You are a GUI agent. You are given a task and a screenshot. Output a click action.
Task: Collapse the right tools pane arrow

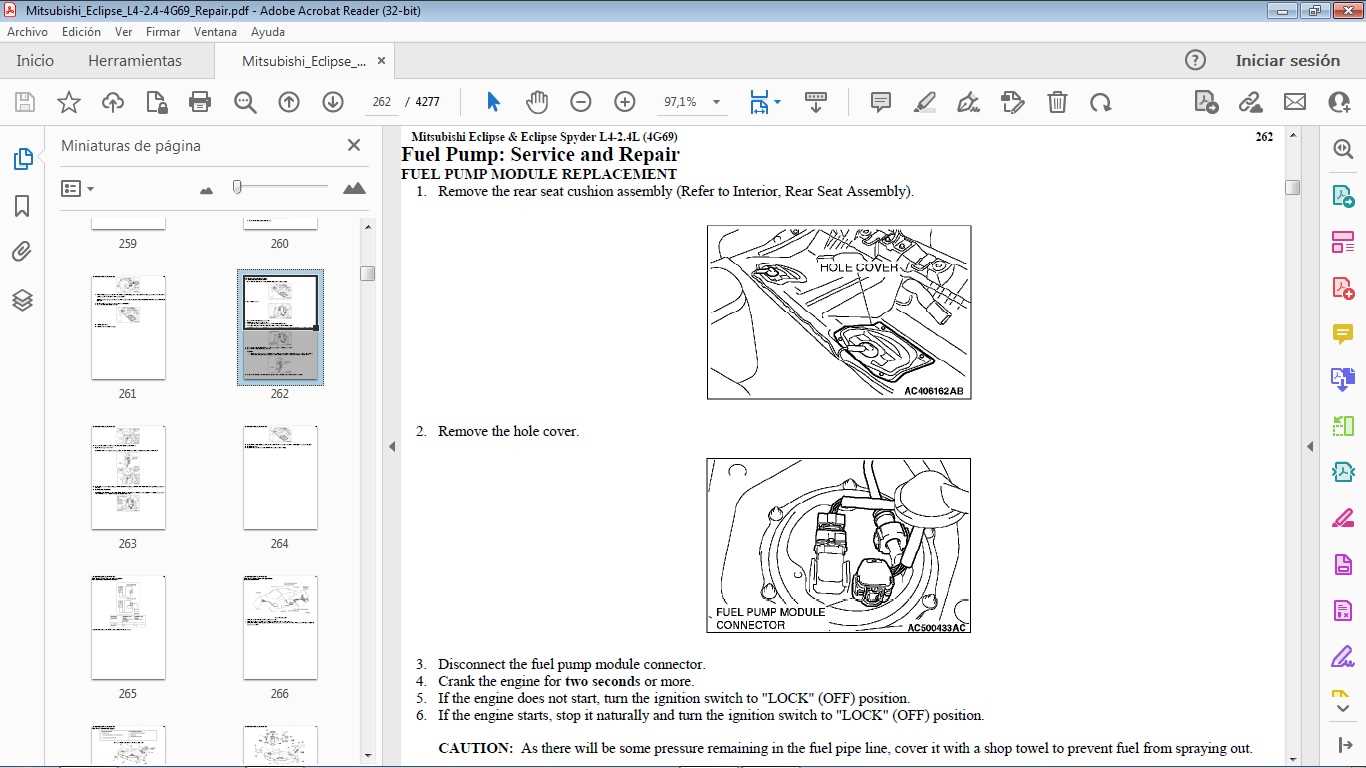pos(1310,447)
